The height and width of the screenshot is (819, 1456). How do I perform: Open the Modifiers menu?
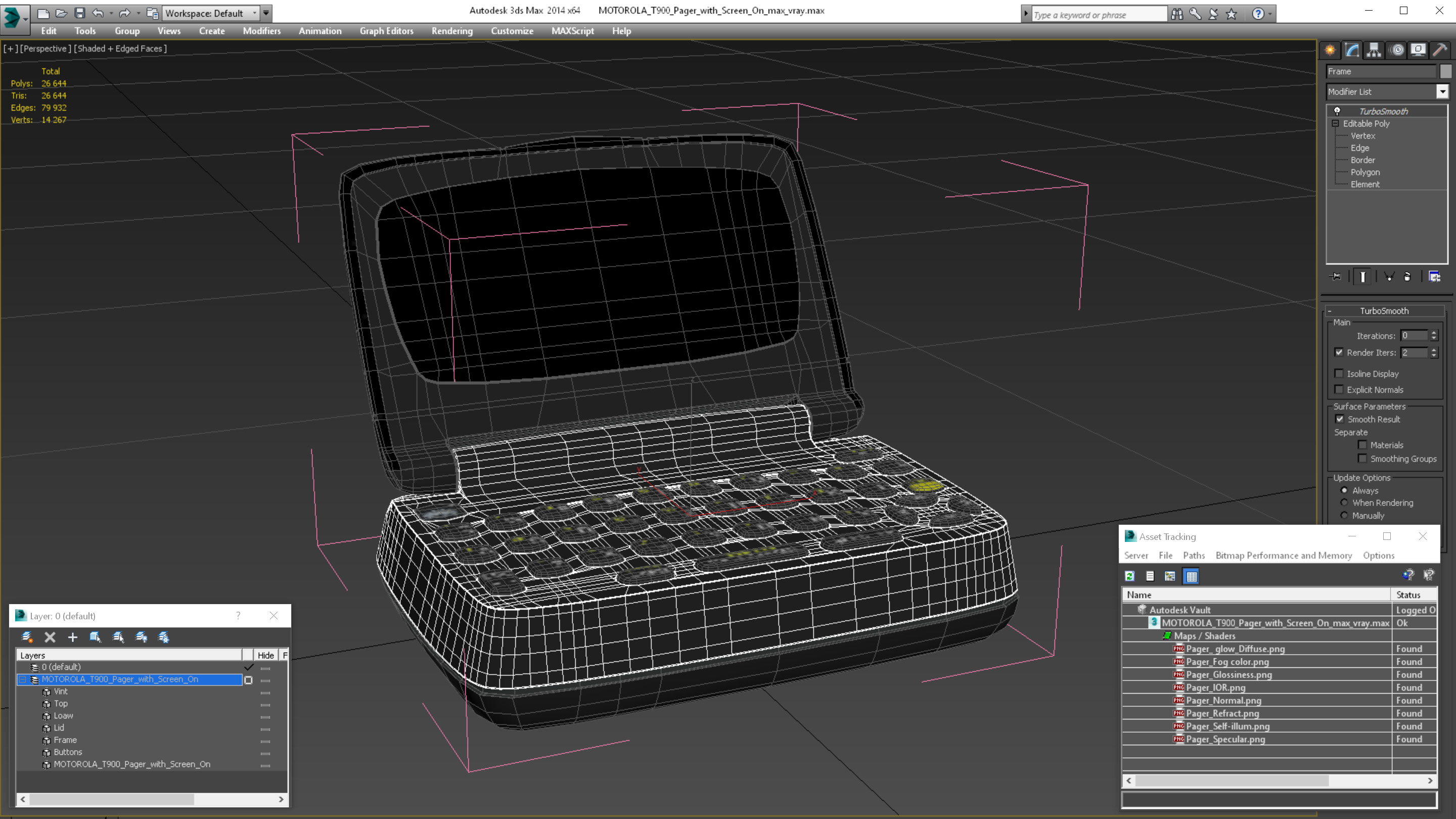point(262,31)
